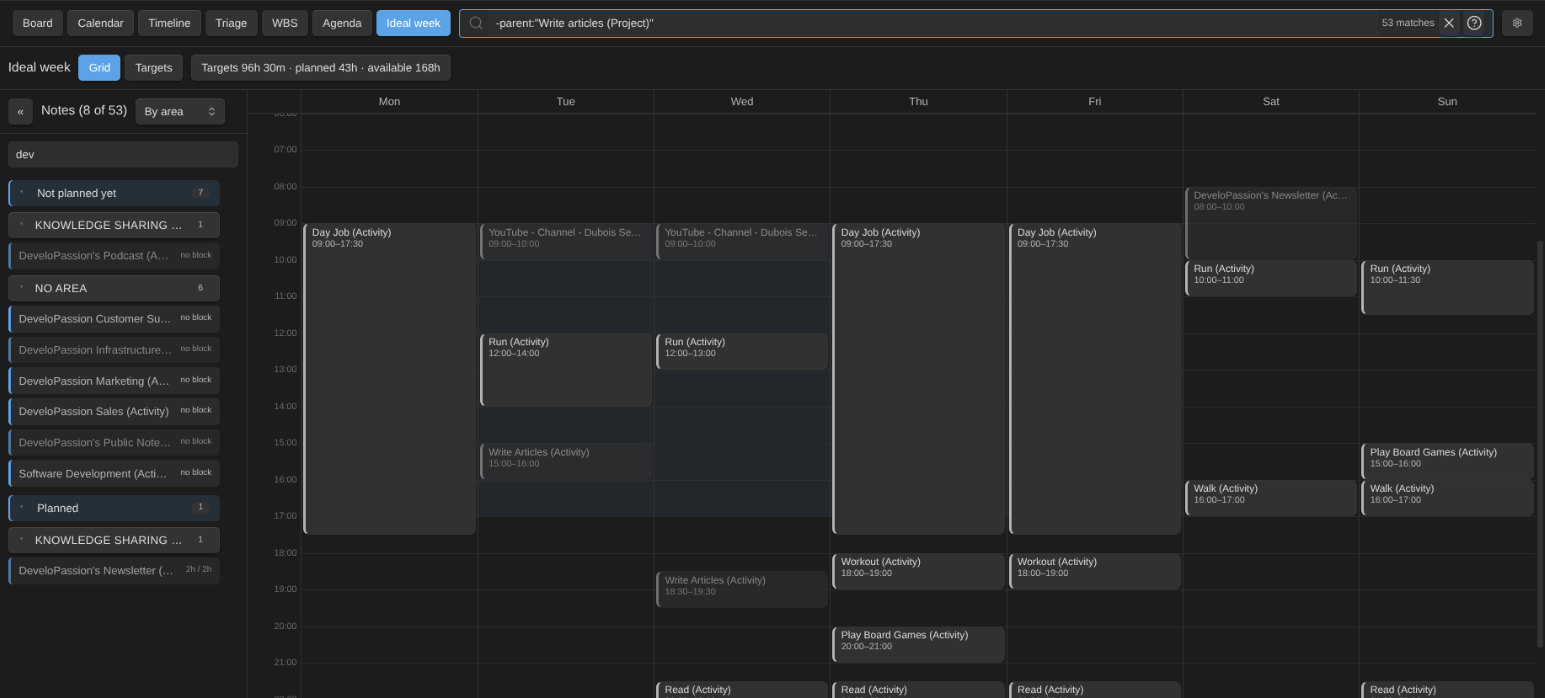The width and height of the screenshot is (1545, 698).
Task: Open settings gear icon at top right
Action: coord(1517,23)
